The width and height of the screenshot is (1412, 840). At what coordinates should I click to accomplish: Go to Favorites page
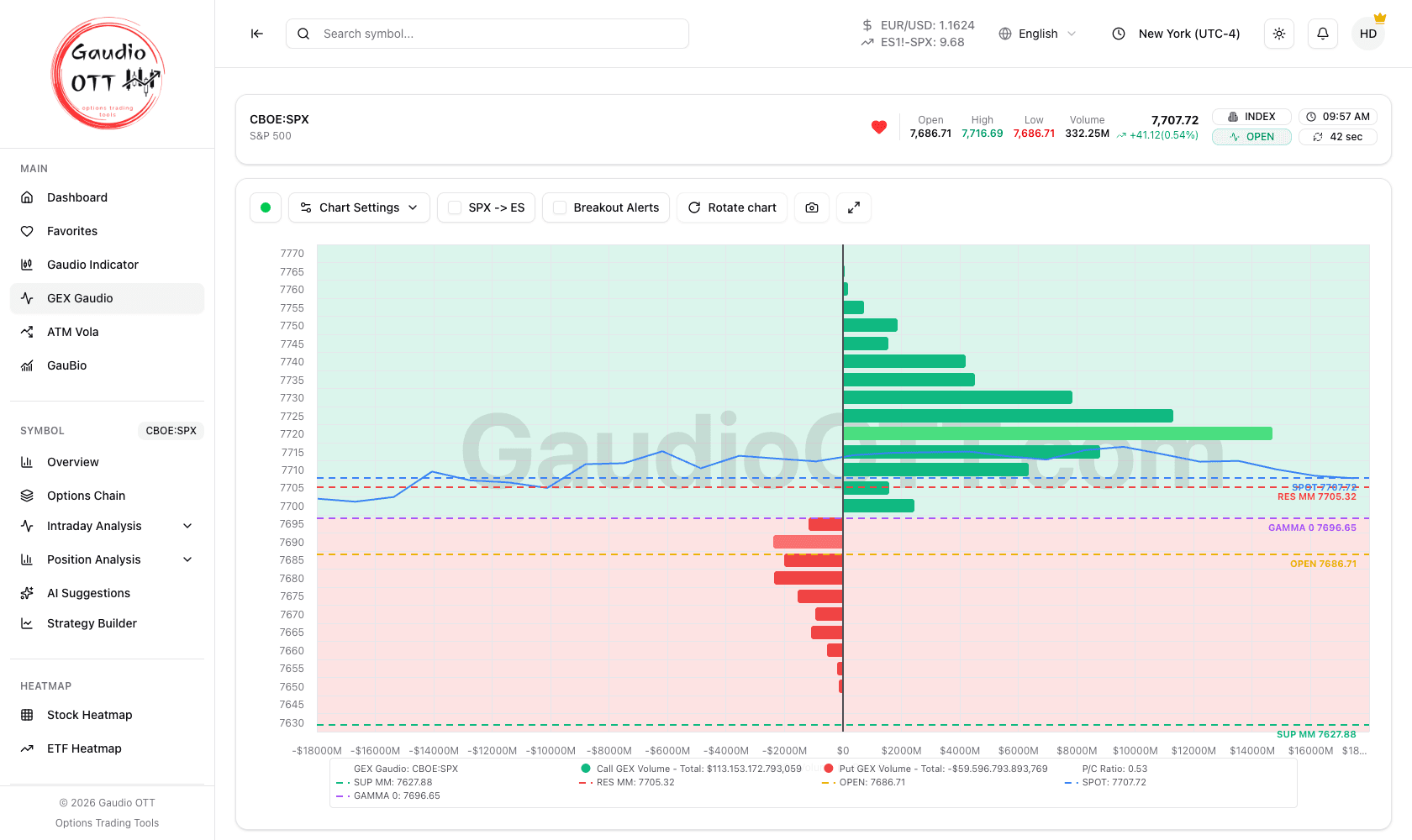[x=107, y=231]
